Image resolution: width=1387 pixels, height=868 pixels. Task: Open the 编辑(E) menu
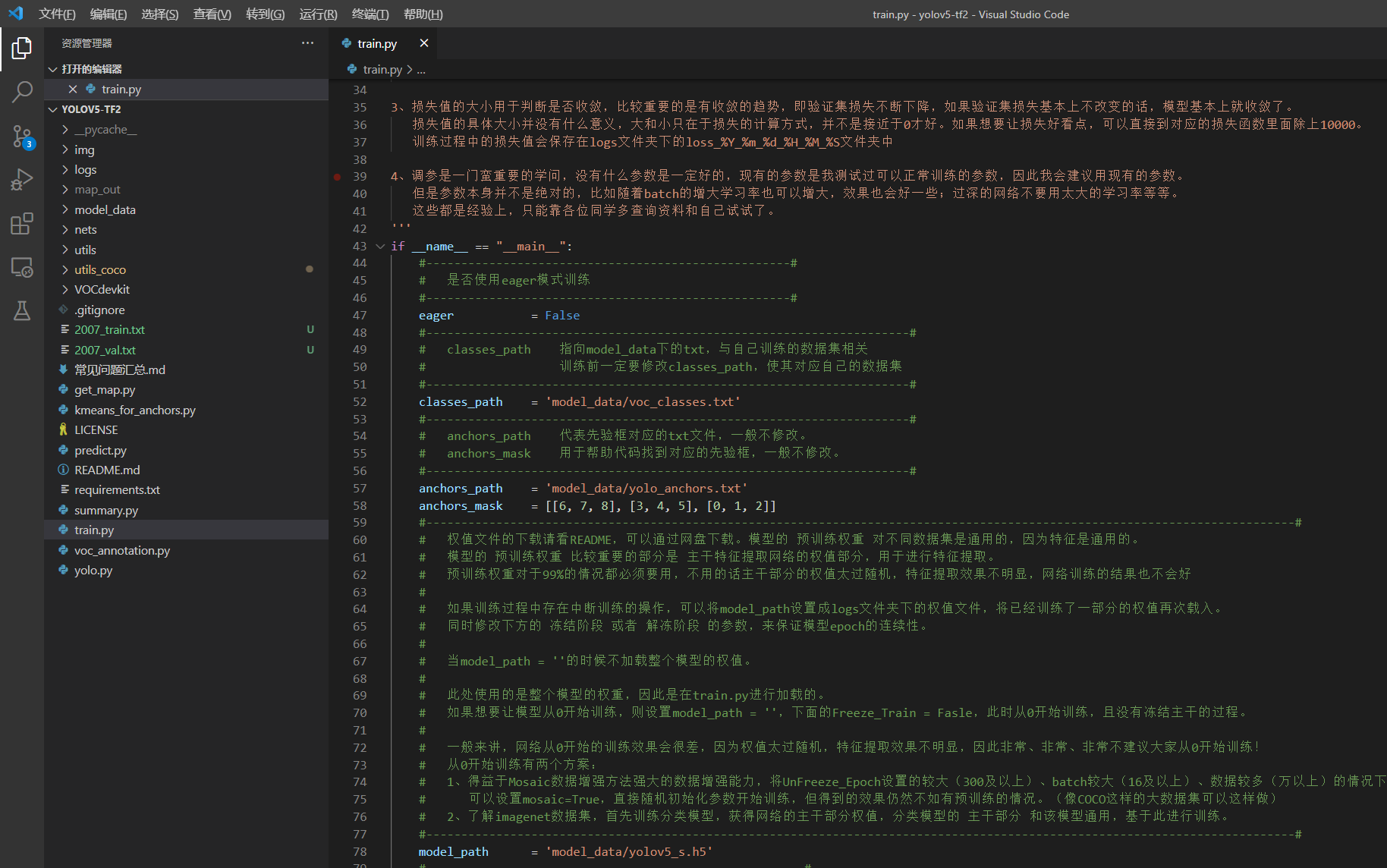(109, 14)
